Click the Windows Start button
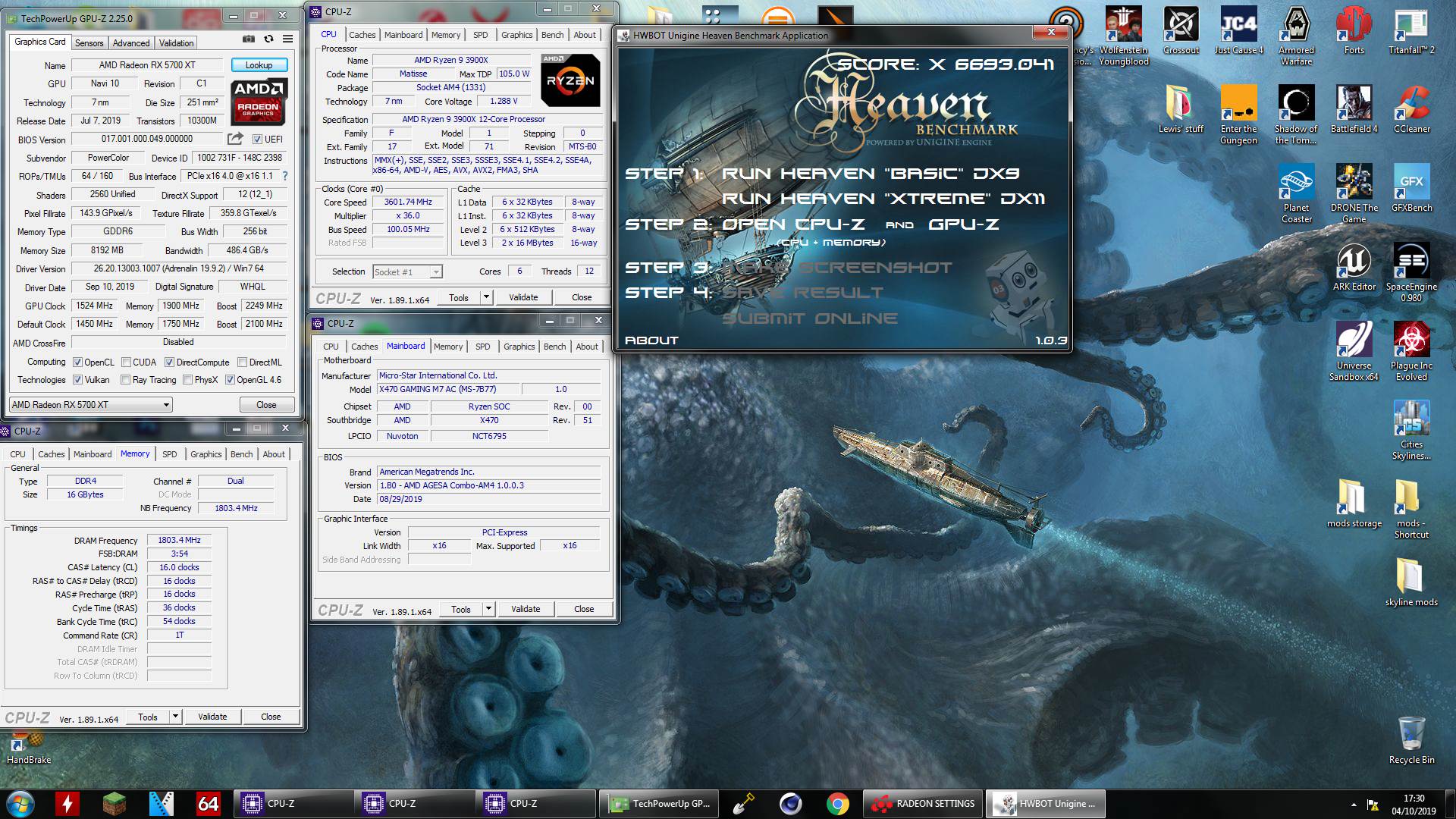This screenshot has width=1456, height=819. pyautogui.click(x=20, y=804)
